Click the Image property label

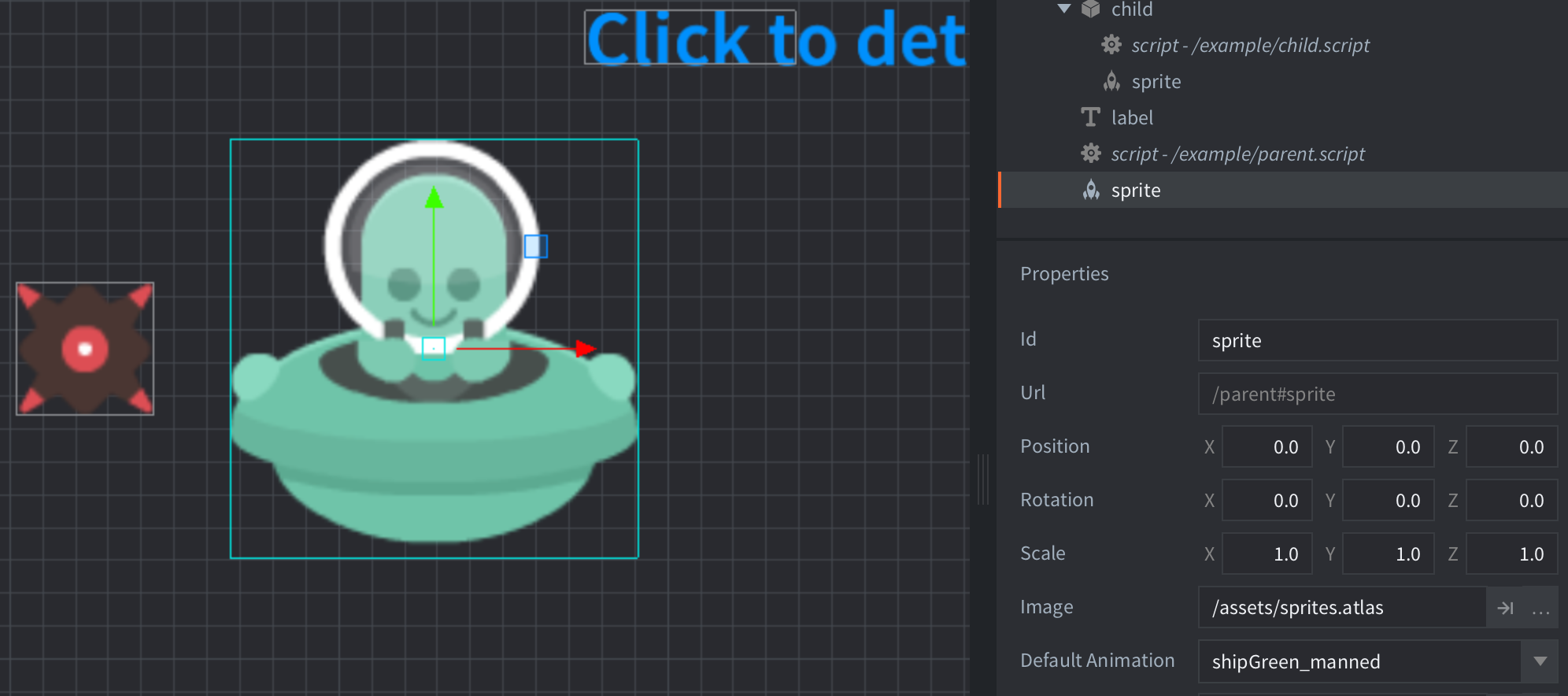(1047, 607)
